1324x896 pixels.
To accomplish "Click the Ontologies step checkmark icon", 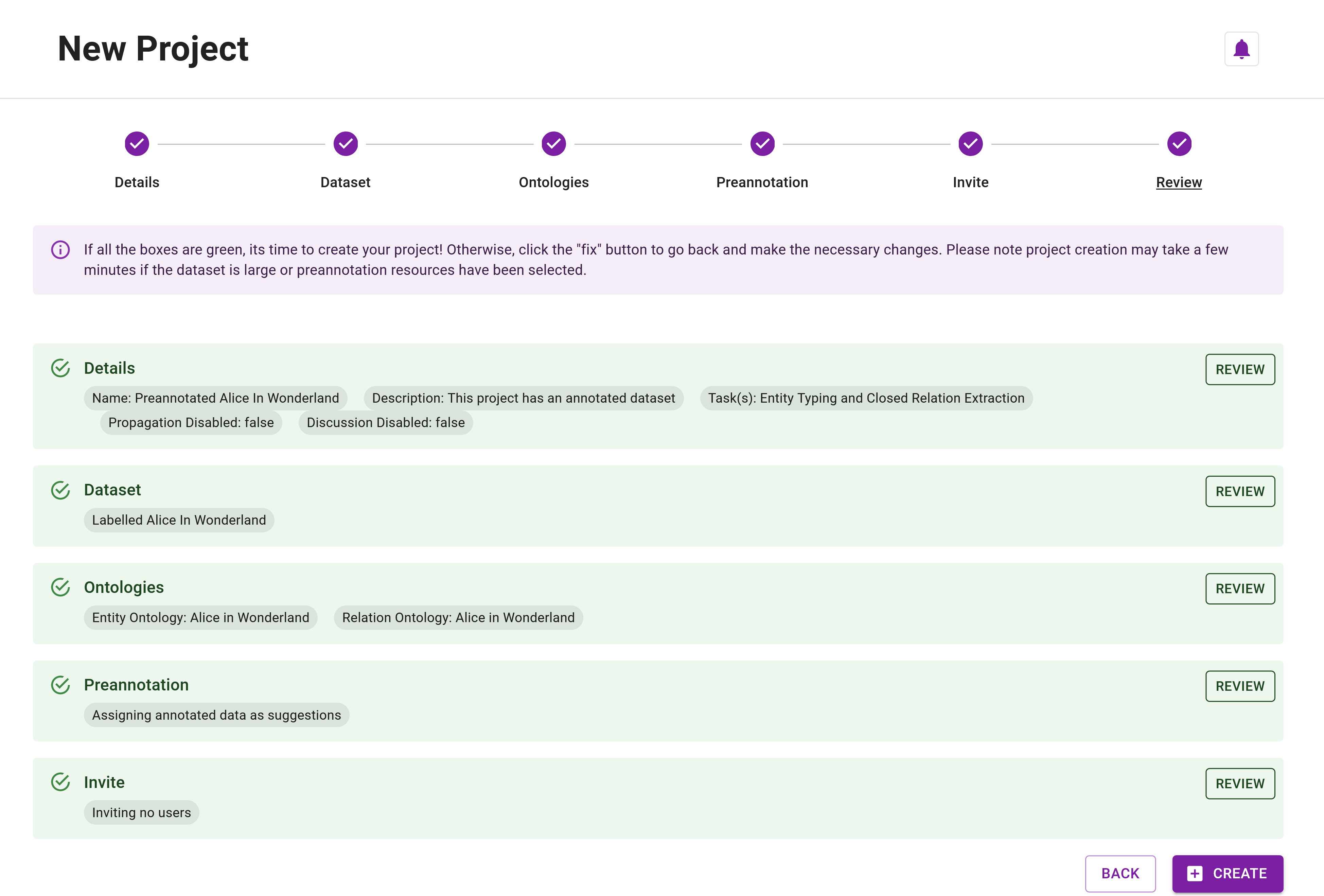I will [x=553, y=143].
